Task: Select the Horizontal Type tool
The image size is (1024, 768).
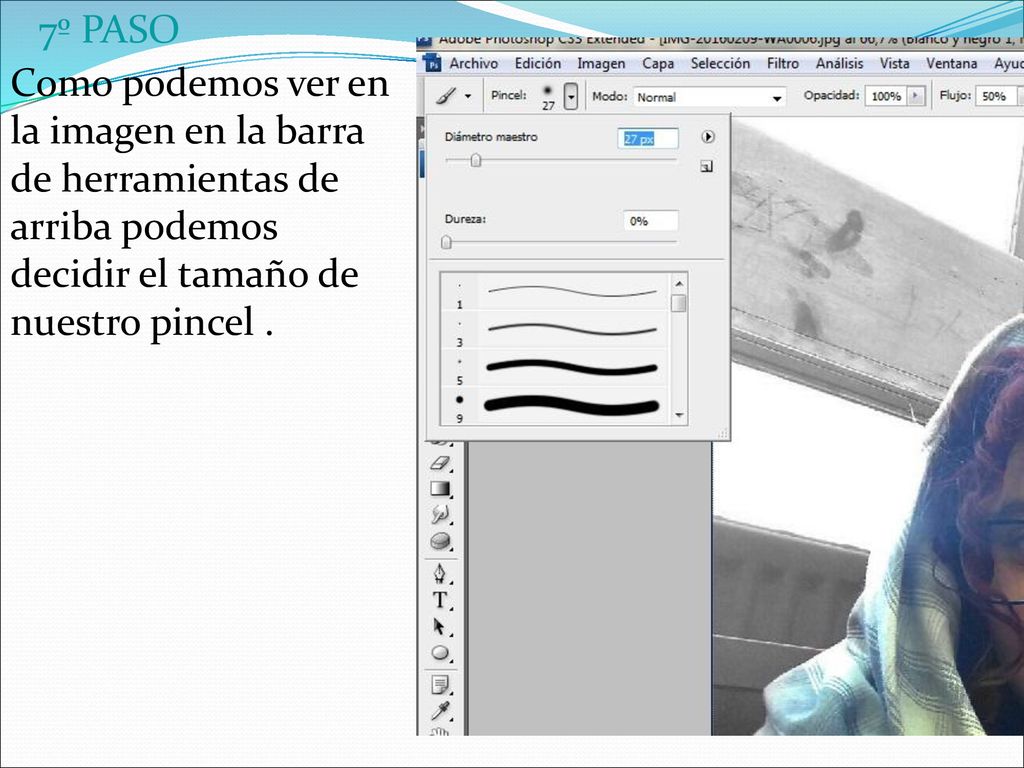Action: click(441, 600)
